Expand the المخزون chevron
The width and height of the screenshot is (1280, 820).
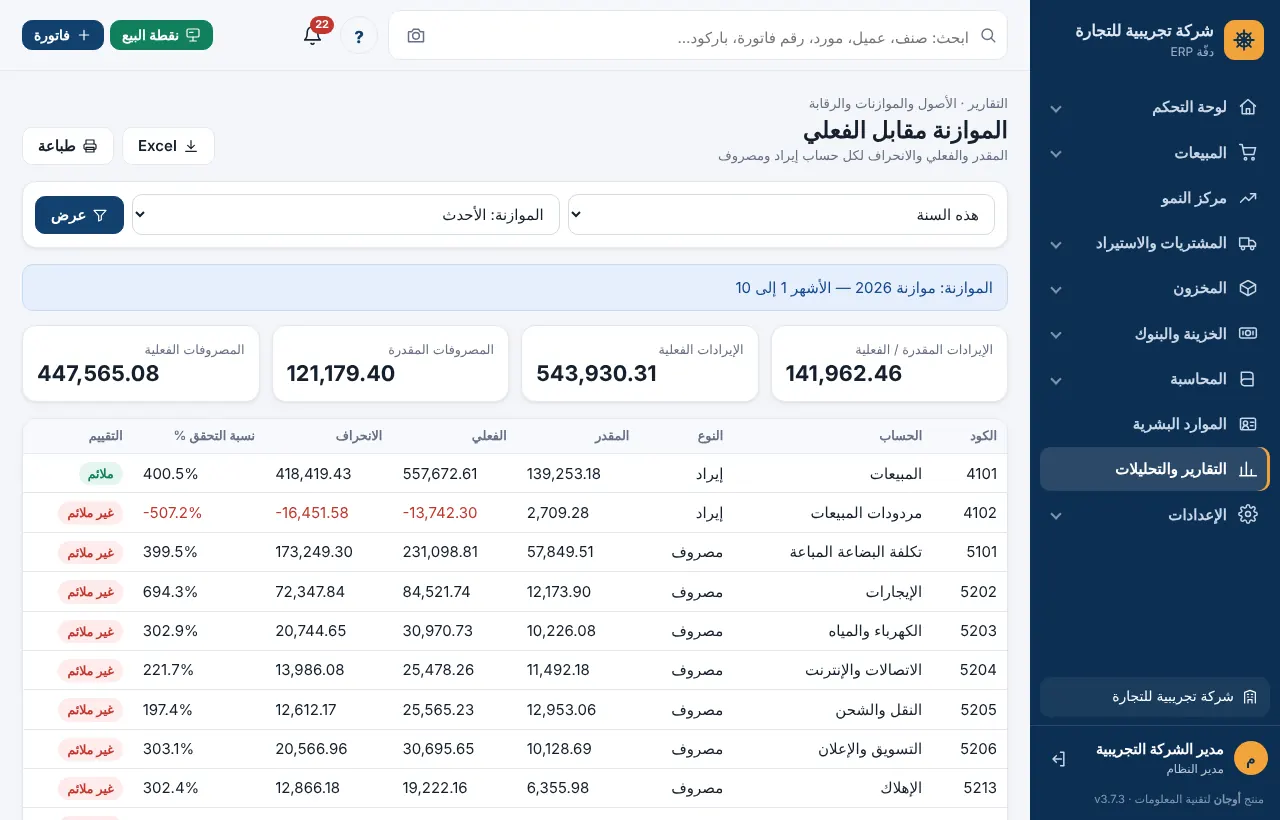pyautogui.click(x=1056, y=289)
